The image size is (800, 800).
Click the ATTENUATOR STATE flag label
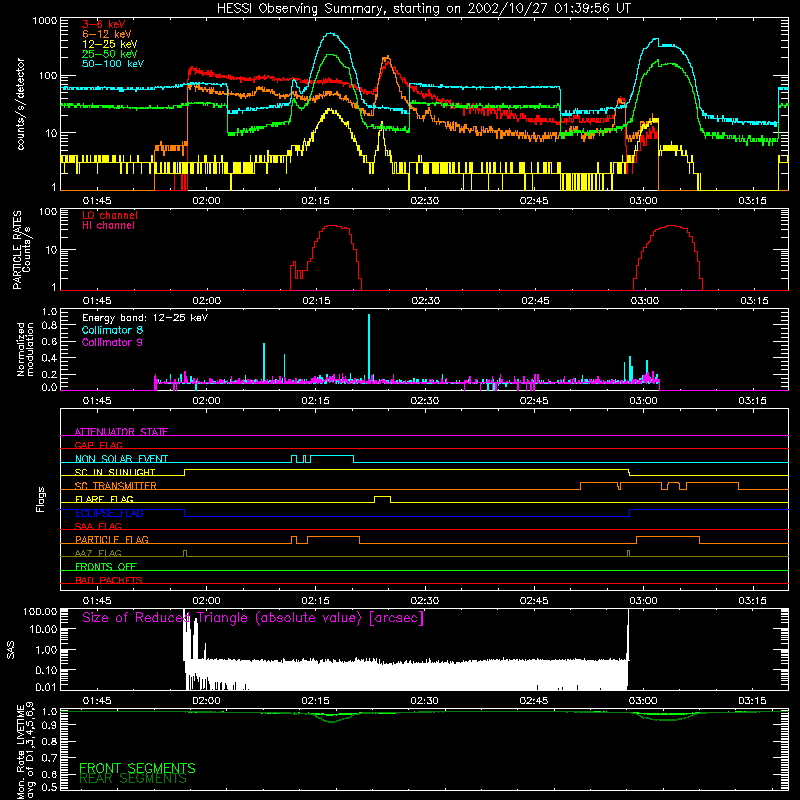[x=121, y=432]
